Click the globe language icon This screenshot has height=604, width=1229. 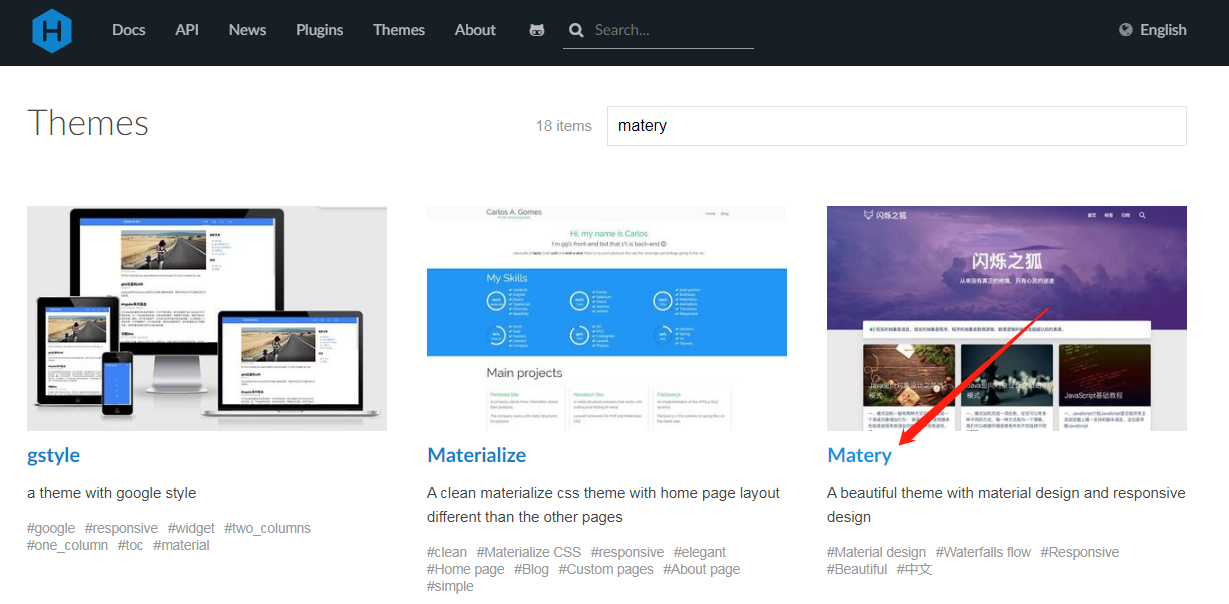1126,30
